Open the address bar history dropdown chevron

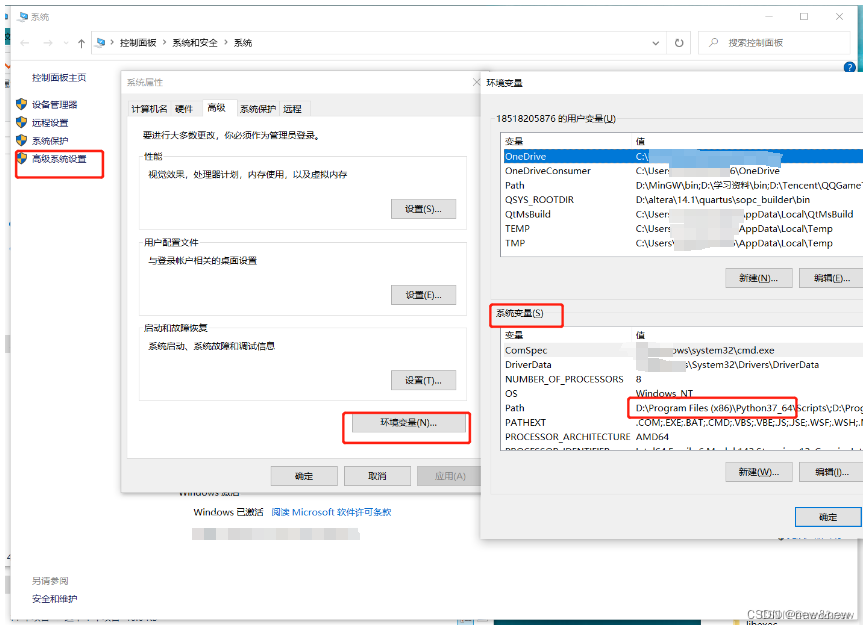pos(657,42)
